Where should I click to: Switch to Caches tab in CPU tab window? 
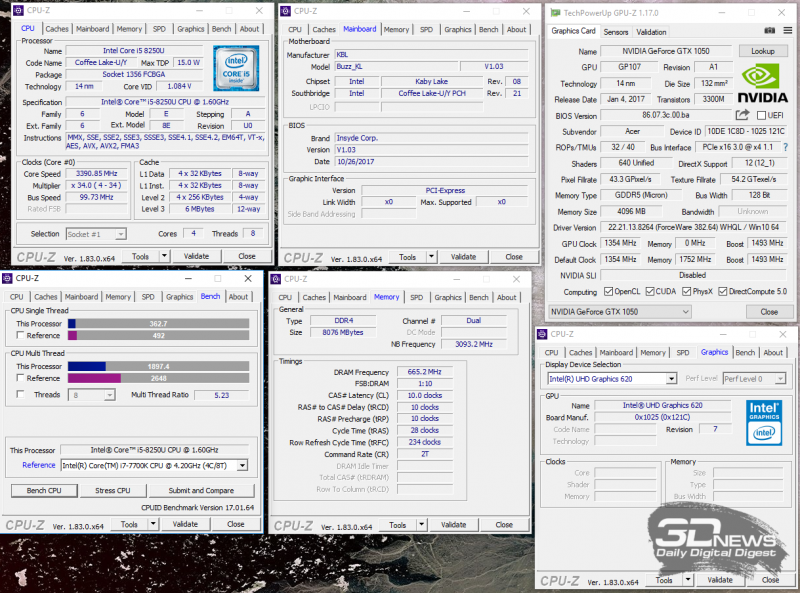point(57,29)
